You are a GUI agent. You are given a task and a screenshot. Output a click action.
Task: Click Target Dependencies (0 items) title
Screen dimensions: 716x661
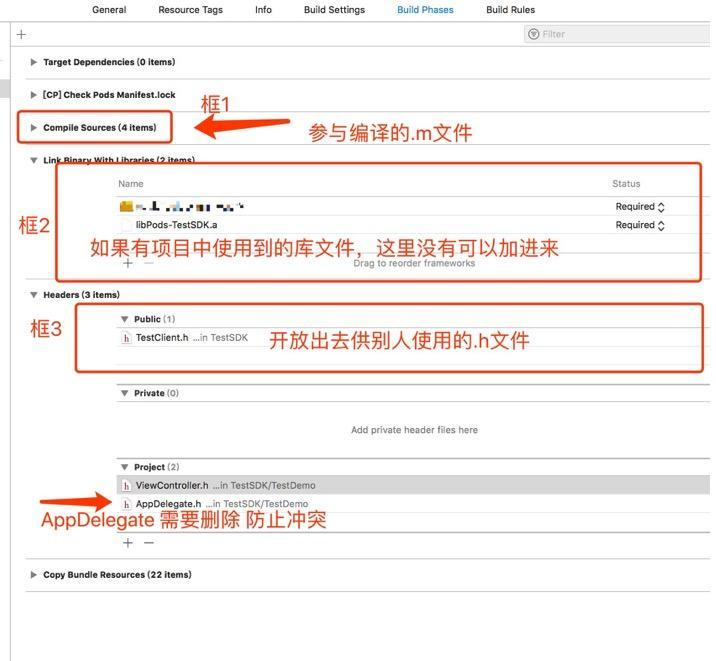point(109,62)
